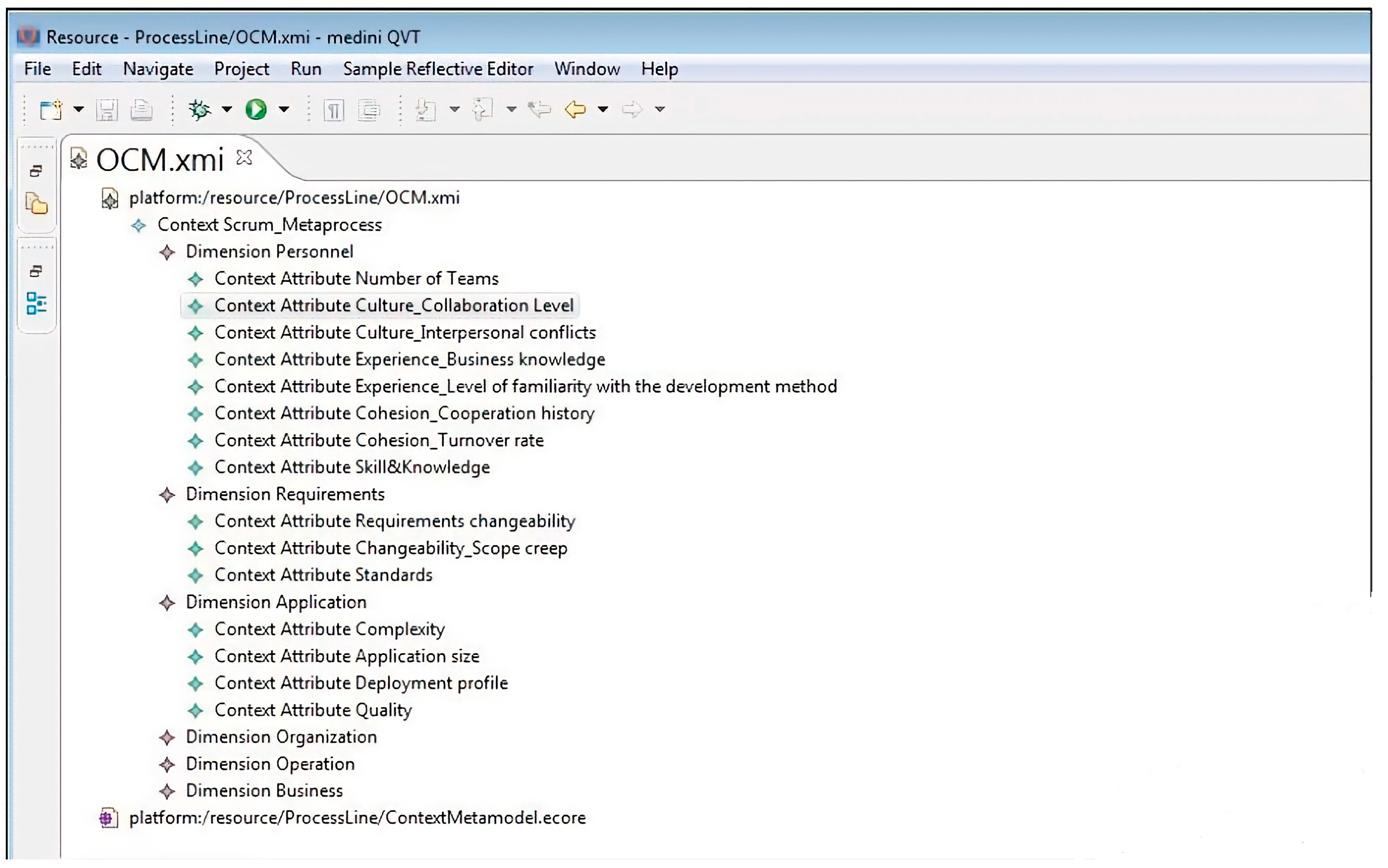Click the Debug bug icon
1388x868 pixels.
200,109
